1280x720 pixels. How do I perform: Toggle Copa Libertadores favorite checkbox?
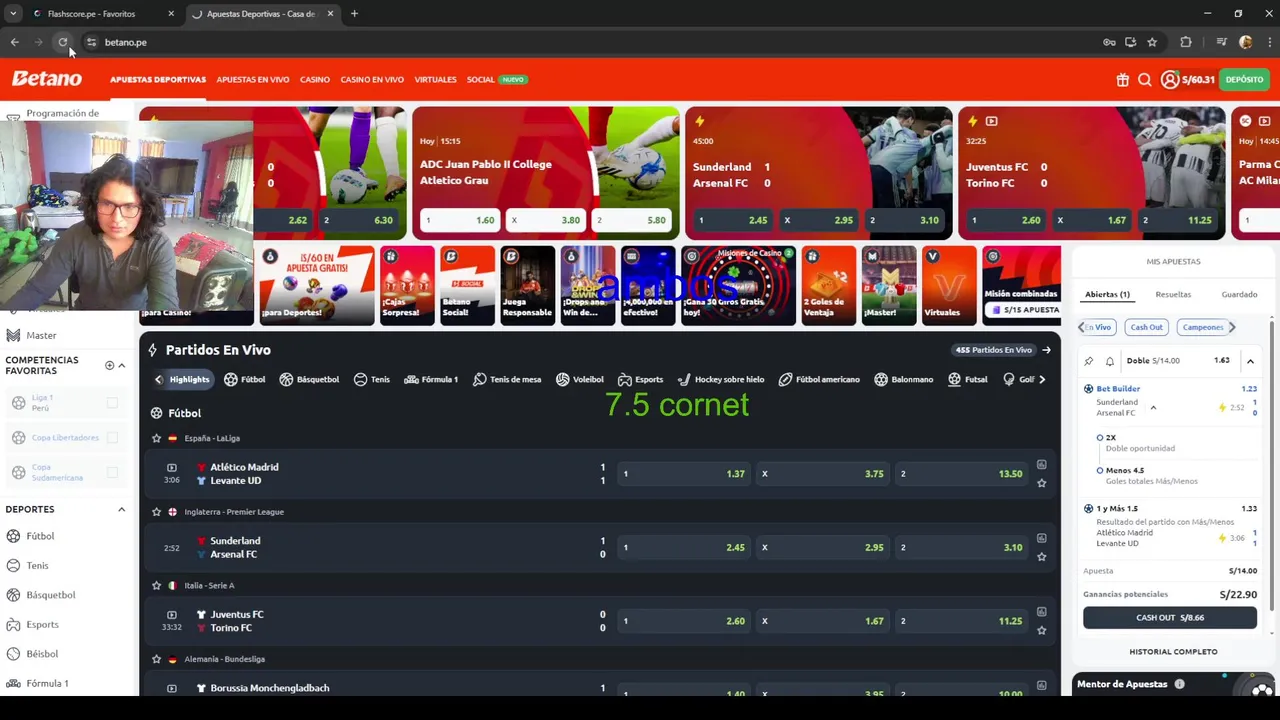[x=112, y=437]
